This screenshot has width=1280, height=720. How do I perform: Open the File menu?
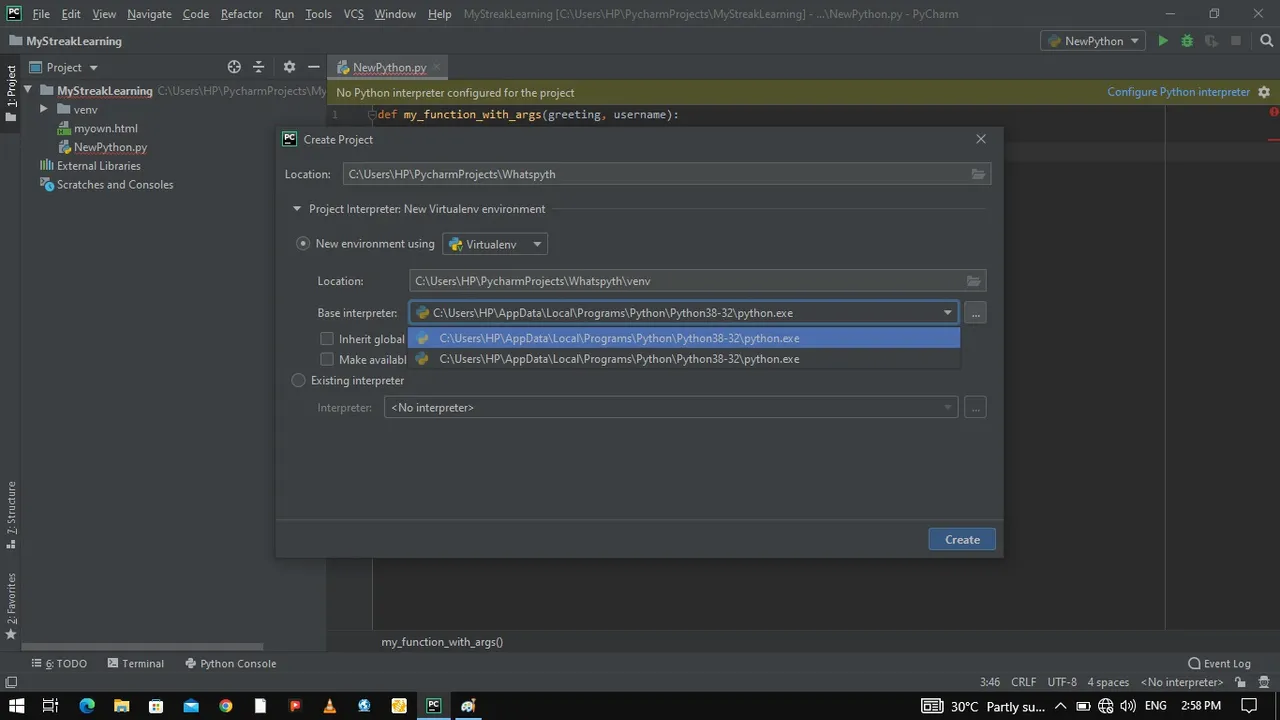pos(41,14)
